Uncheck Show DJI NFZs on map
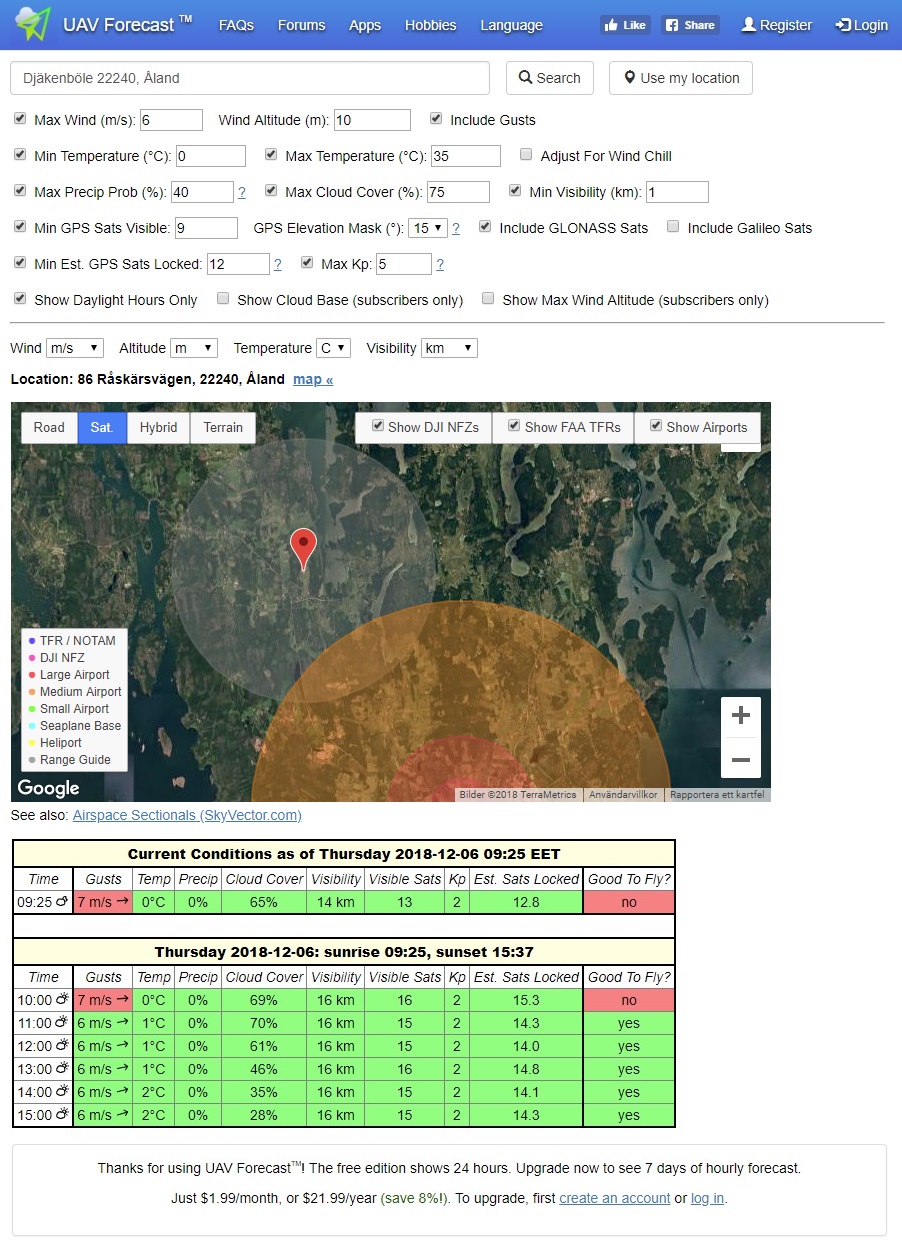 click(378, 426)
